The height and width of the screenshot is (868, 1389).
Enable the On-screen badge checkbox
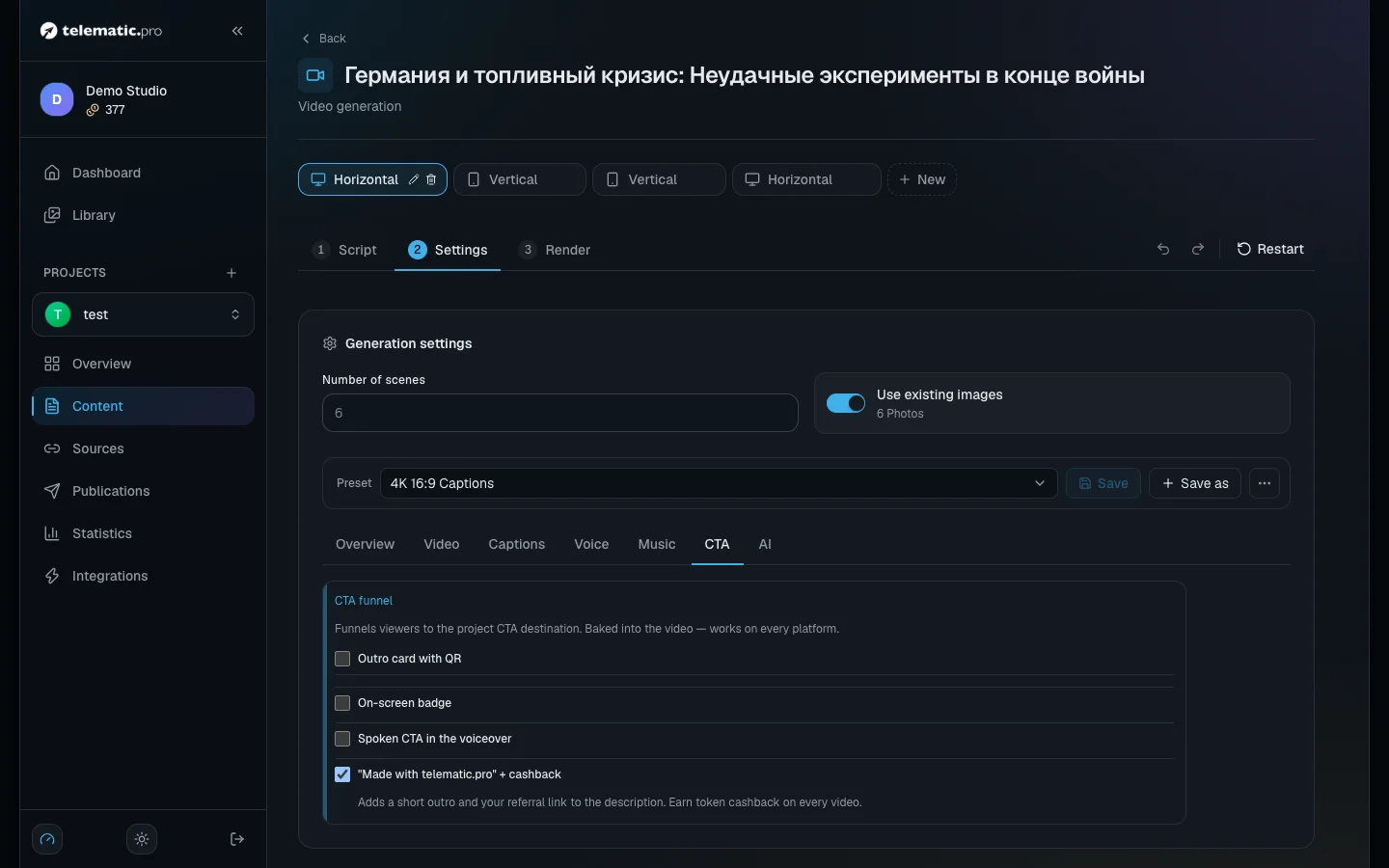tap(342, 703)
